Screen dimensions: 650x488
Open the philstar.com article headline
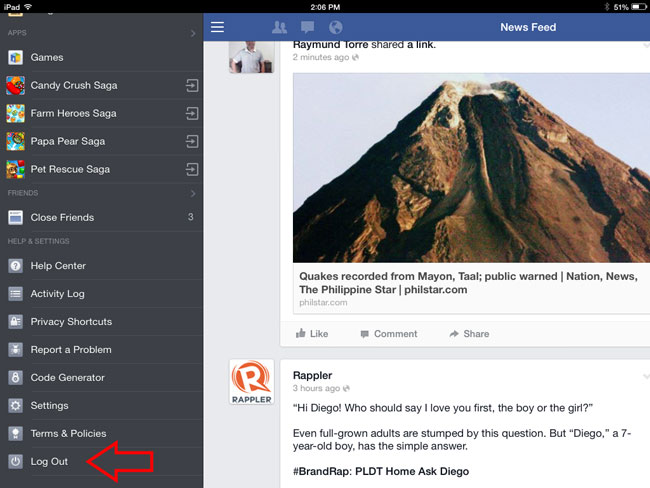point(468,283)
